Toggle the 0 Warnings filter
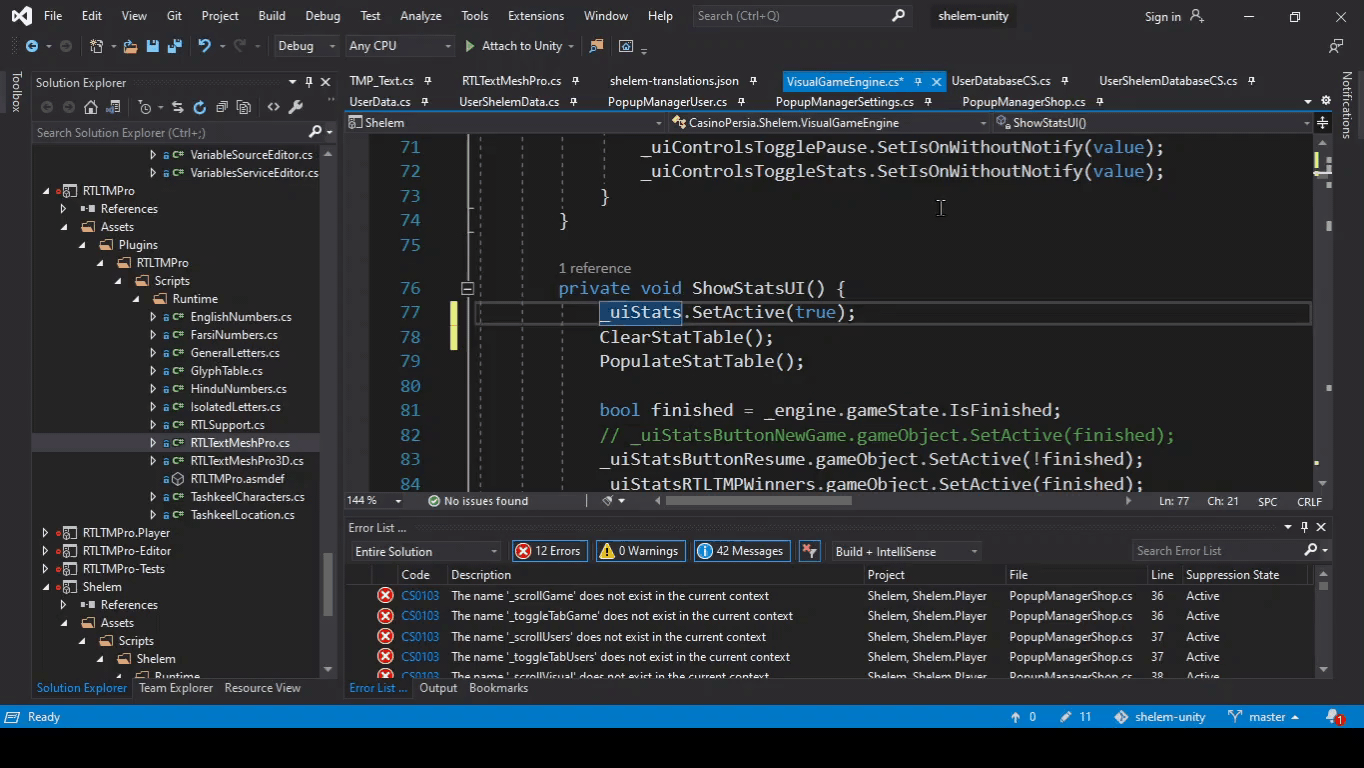Viewport: 1364px width, 768px height. pyautogui.click(x=639, y=551)
